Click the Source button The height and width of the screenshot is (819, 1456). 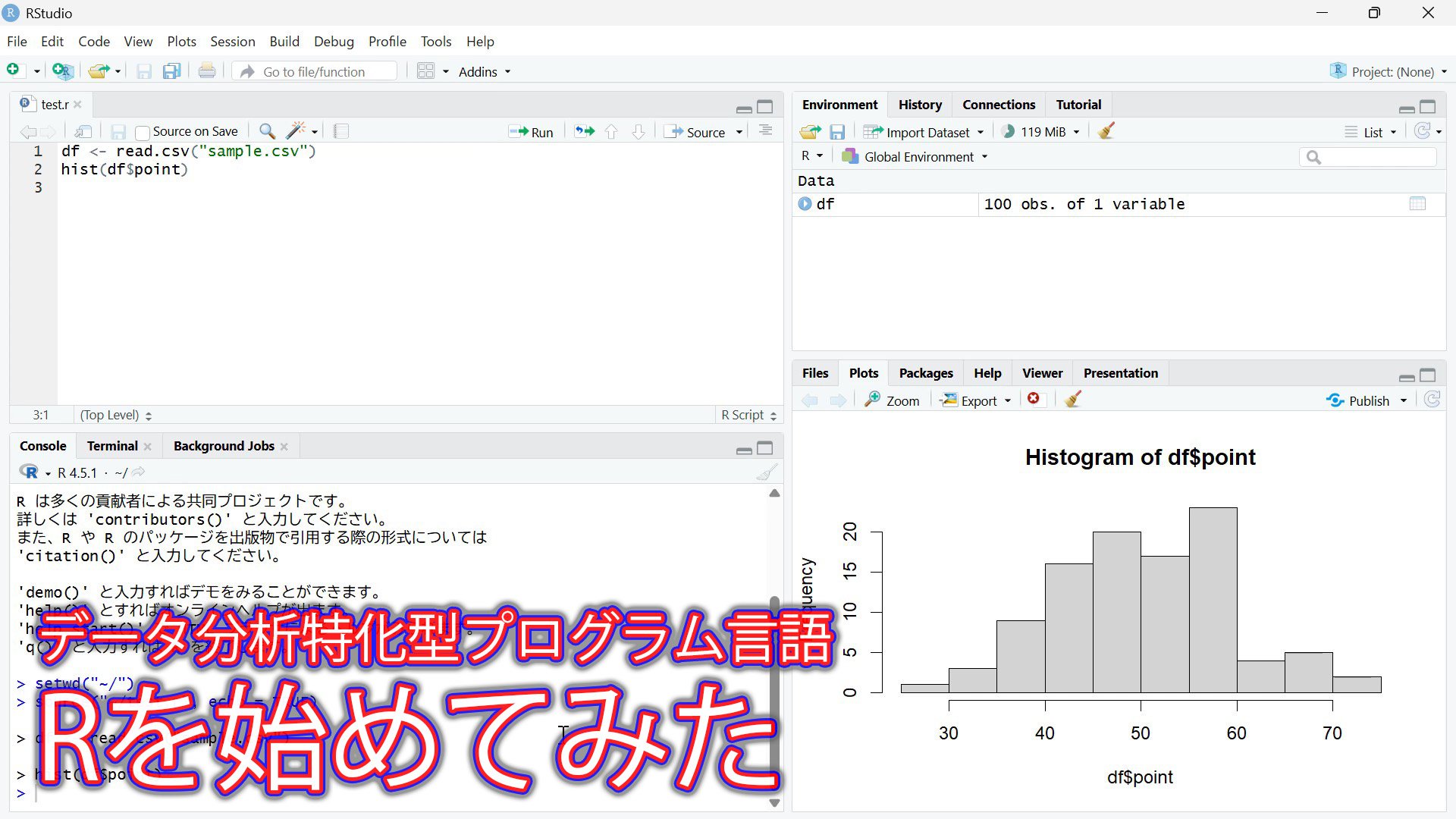pyautogui.click(x=695, y=132)
